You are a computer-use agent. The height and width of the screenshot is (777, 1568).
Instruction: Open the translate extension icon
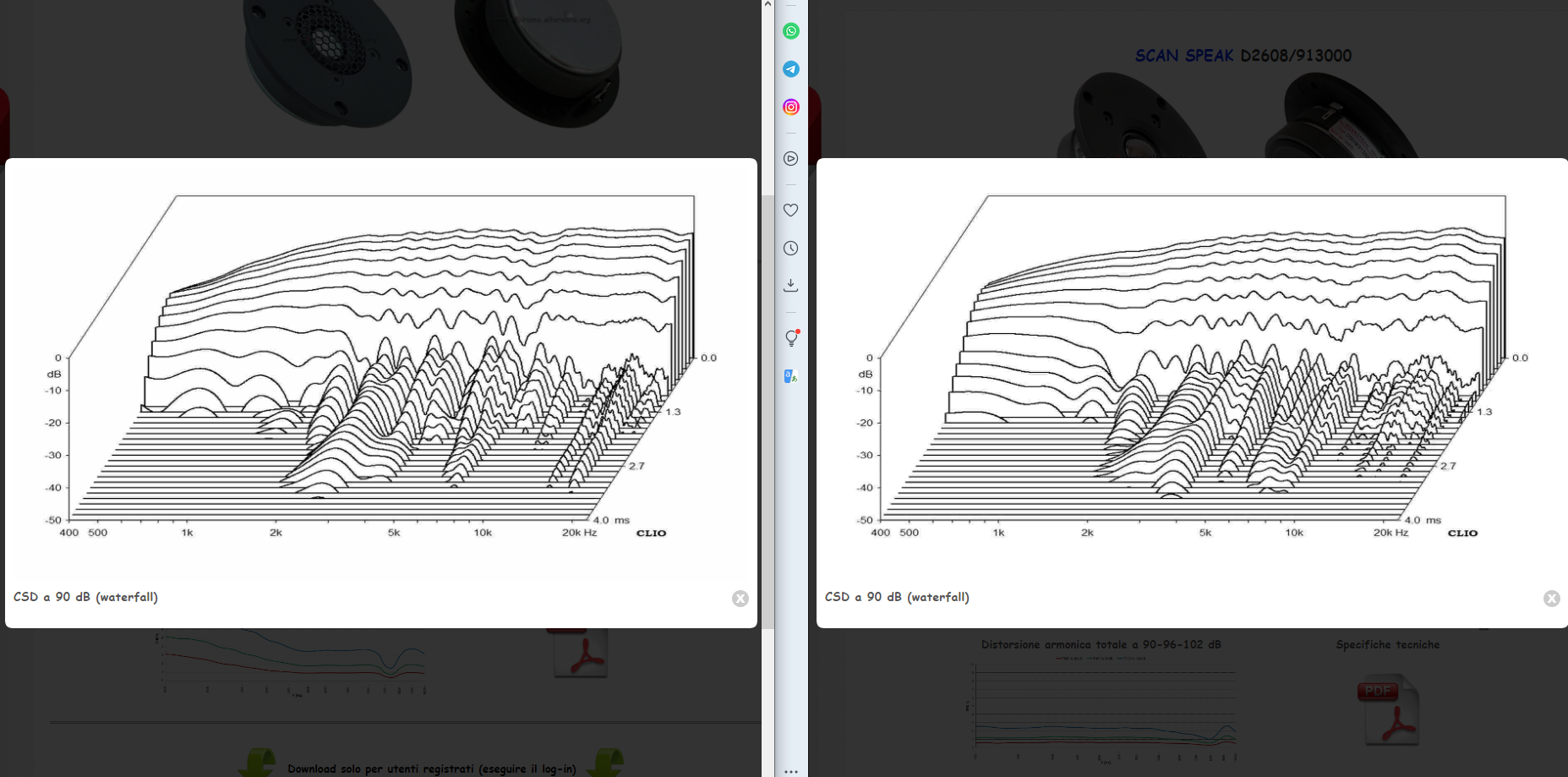coord(790,376)
